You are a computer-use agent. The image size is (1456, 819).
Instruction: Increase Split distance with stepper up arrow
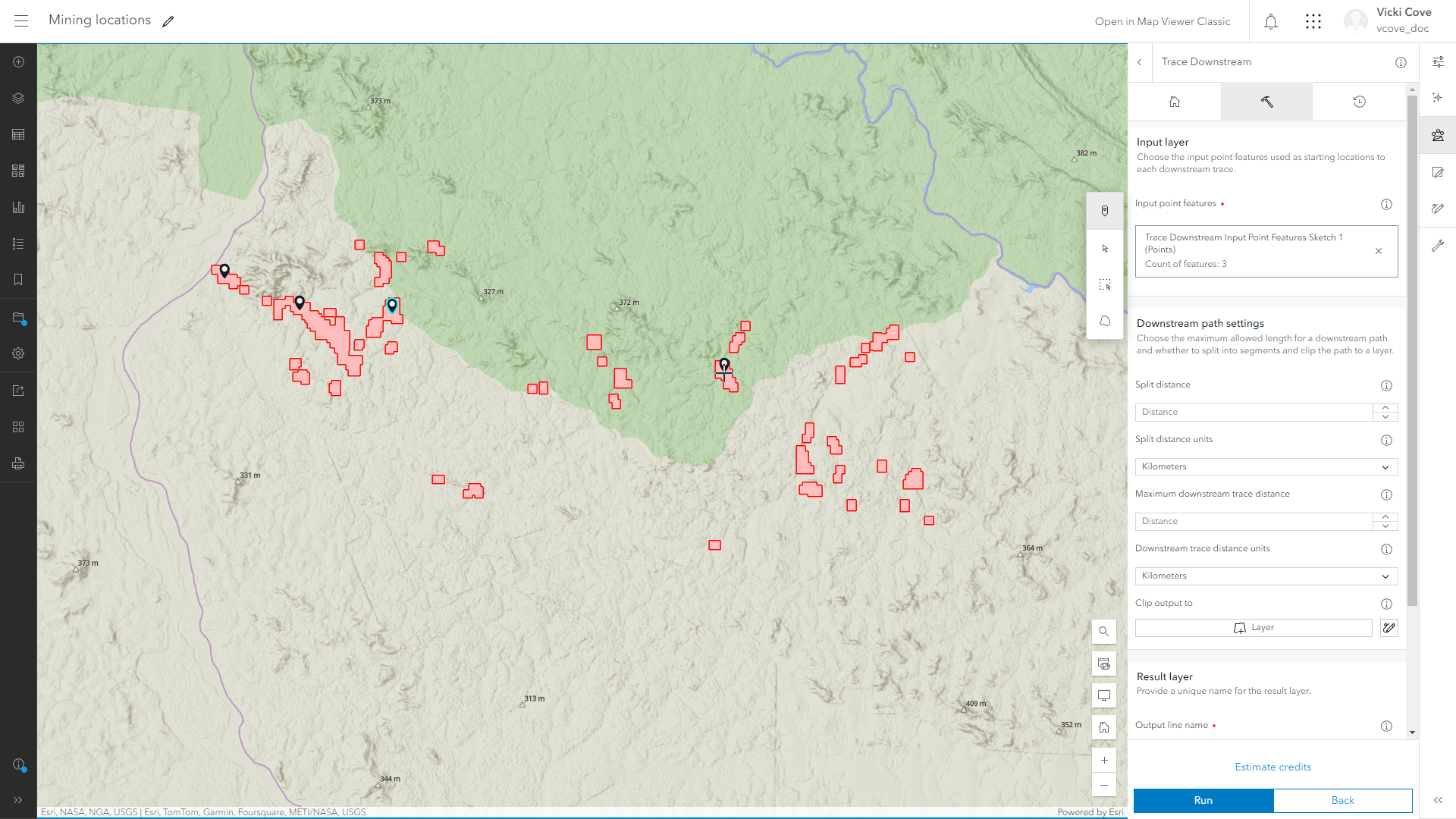click(1385, 408)
